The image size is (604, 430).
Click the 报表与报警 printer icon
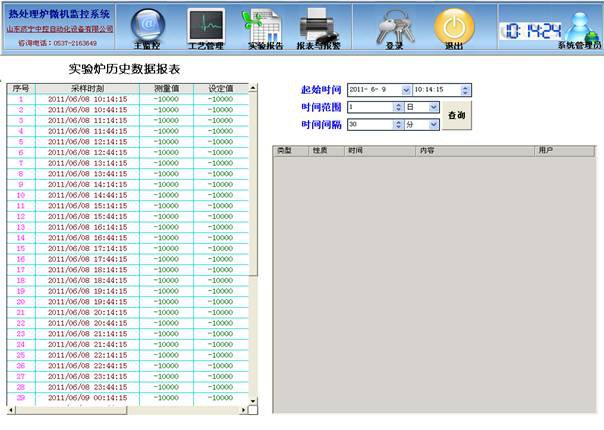coord(320,26)
